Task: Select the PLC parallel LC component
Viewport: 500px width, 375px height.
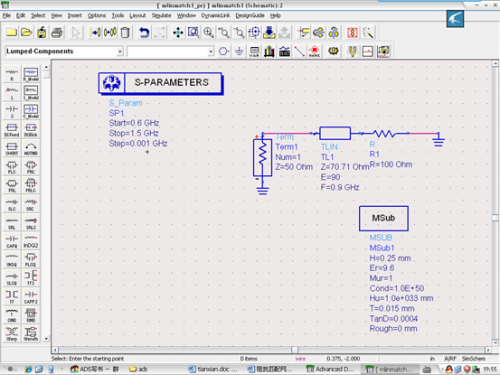Action: click(12, 167)
